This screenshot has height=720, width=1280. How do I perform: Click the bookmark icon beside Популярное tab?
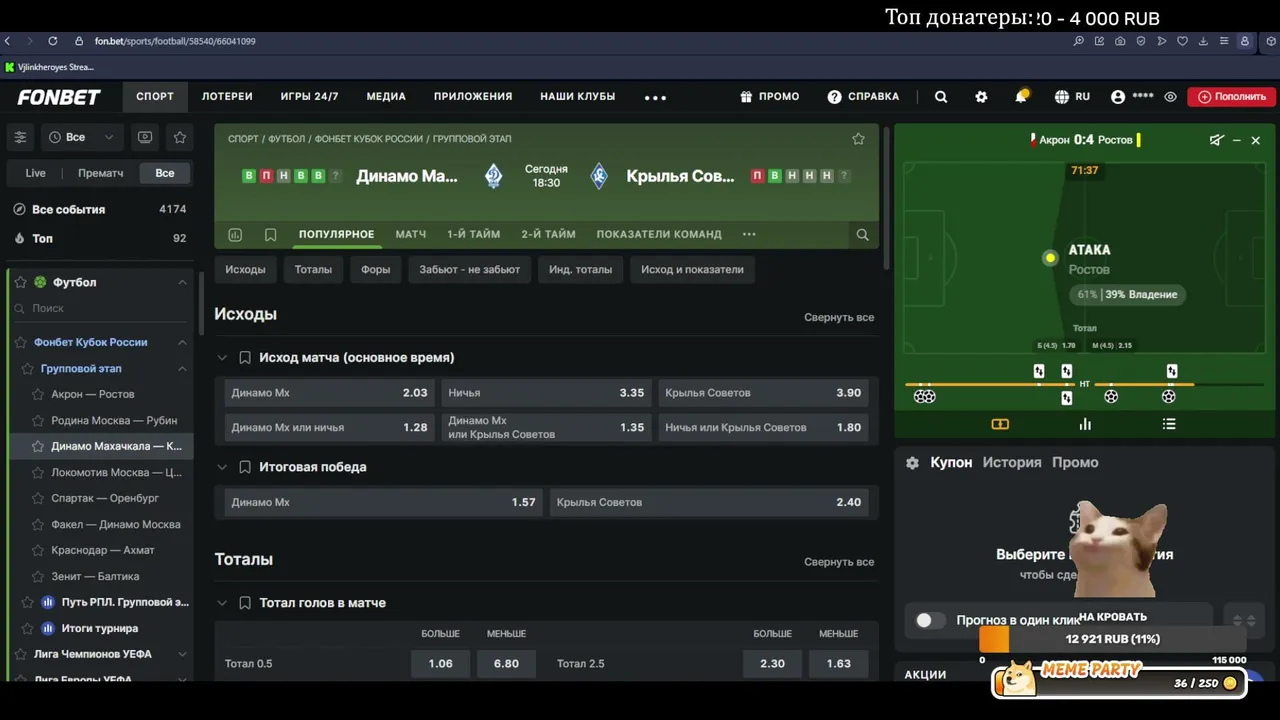tap(270, 234)
